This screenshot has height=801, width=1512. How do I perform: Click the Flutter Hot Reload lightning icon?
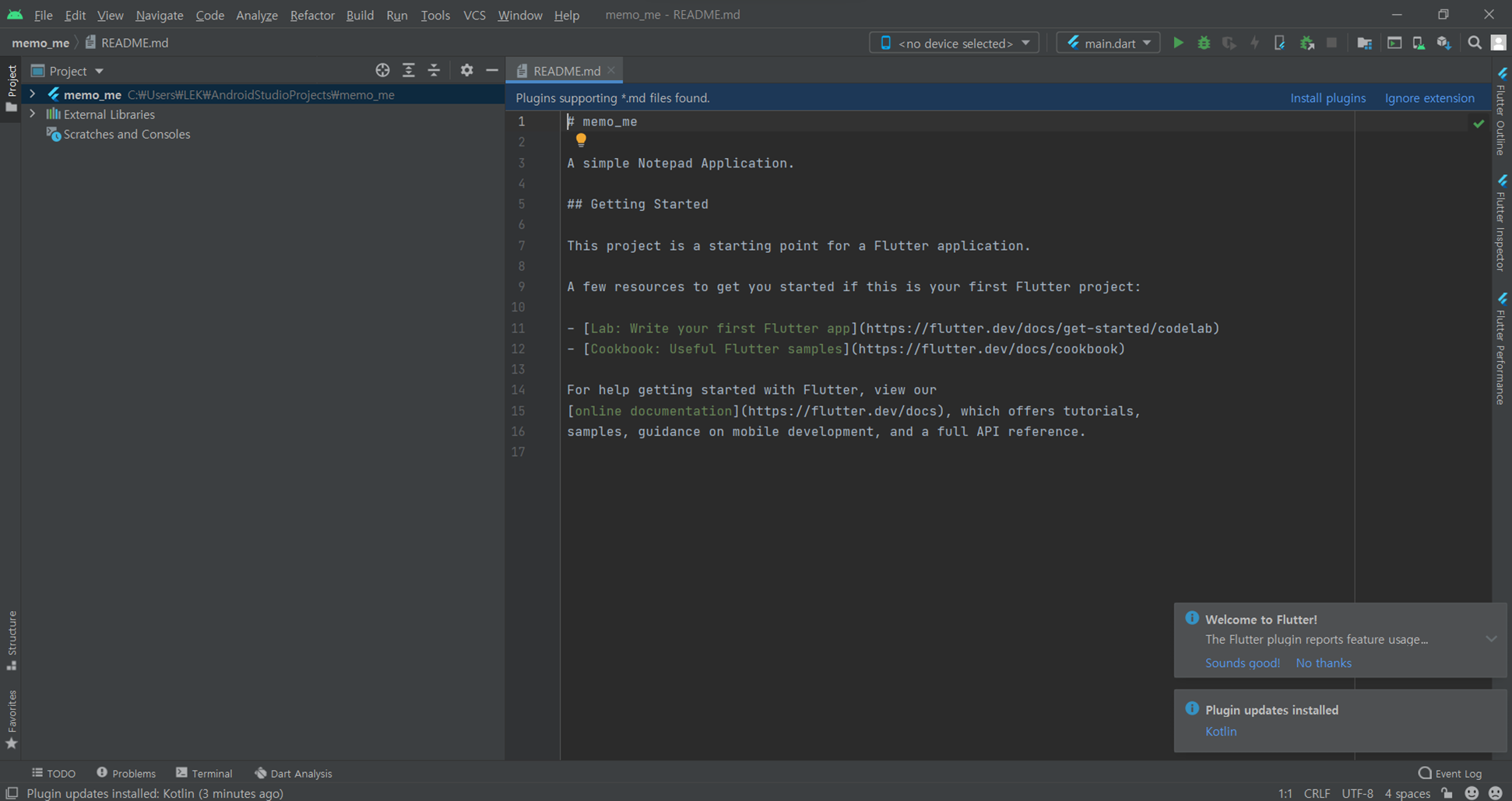tap(1254, 43)
